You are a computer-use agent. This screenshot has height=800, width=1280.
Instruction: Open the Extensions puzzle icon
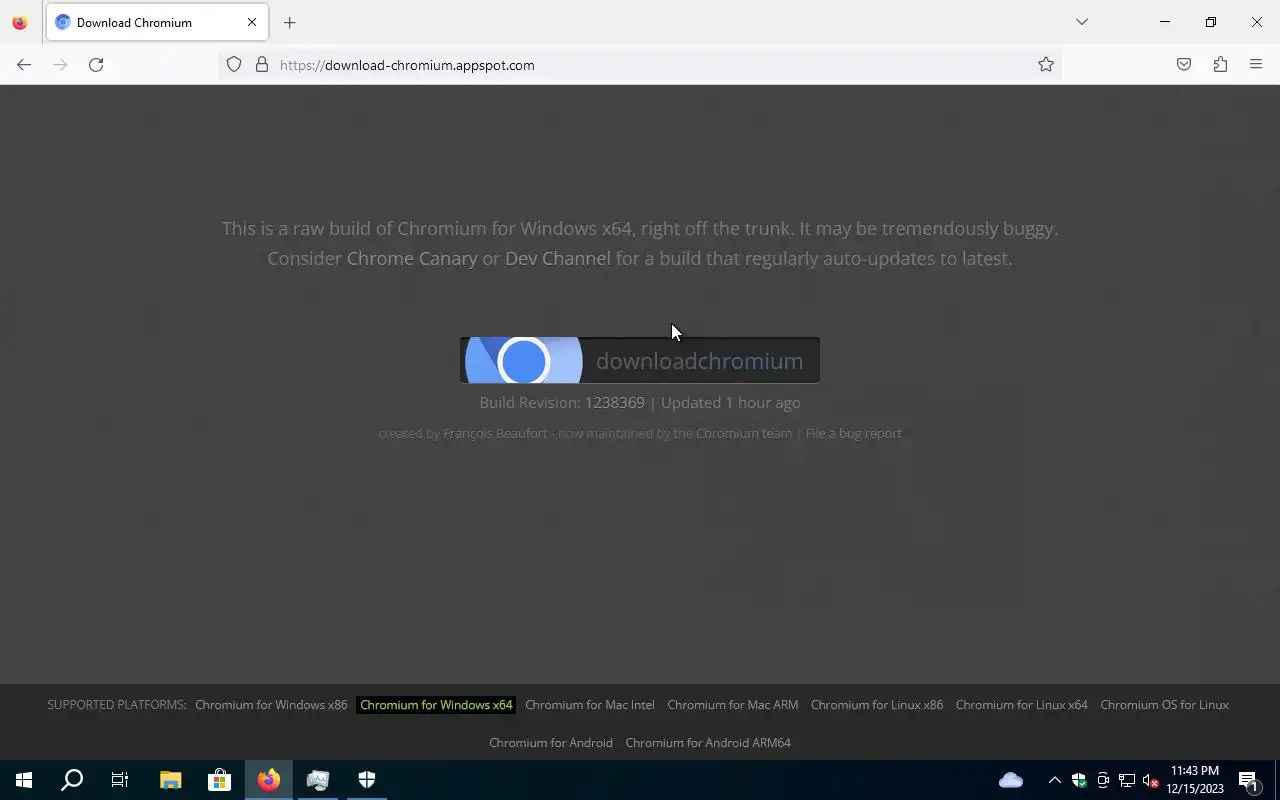coord(1220,65)
